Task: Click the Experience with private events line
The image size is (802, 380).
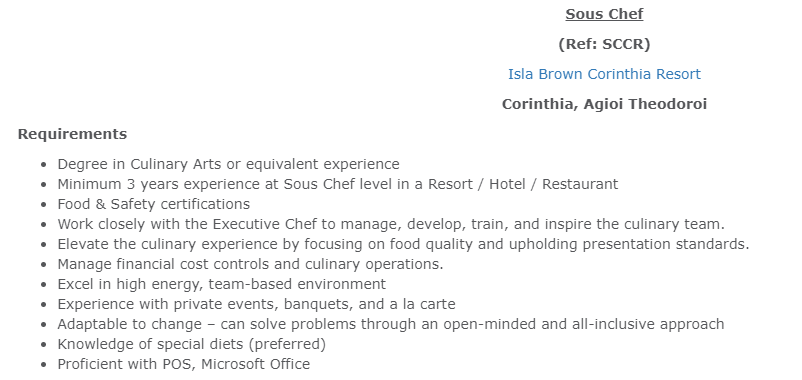Action: [x=256, y=304]
